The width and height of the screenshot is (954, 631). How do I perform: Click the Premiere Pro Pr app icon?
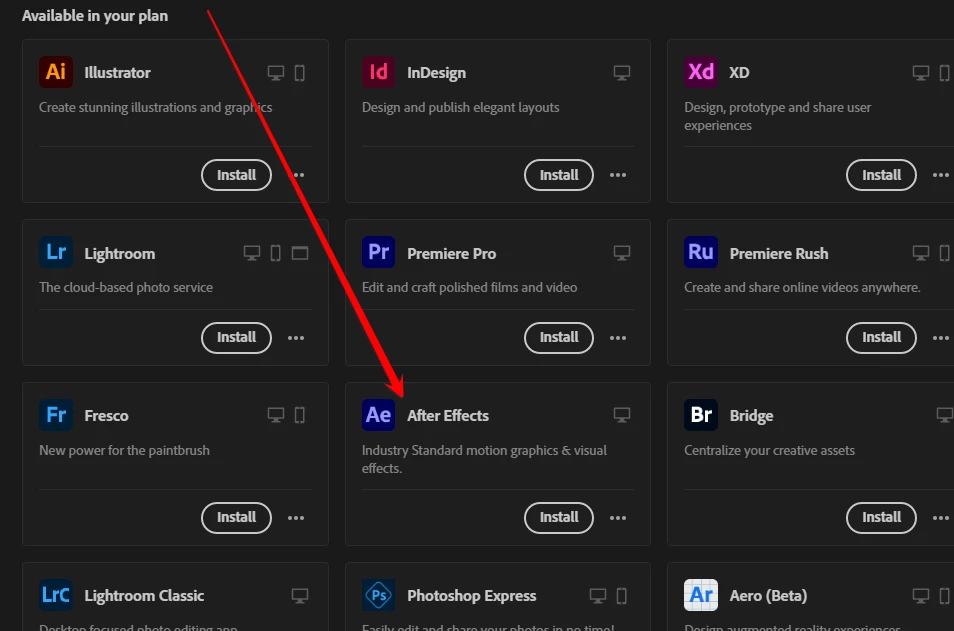pyautogui.click(x=378, y=253)
